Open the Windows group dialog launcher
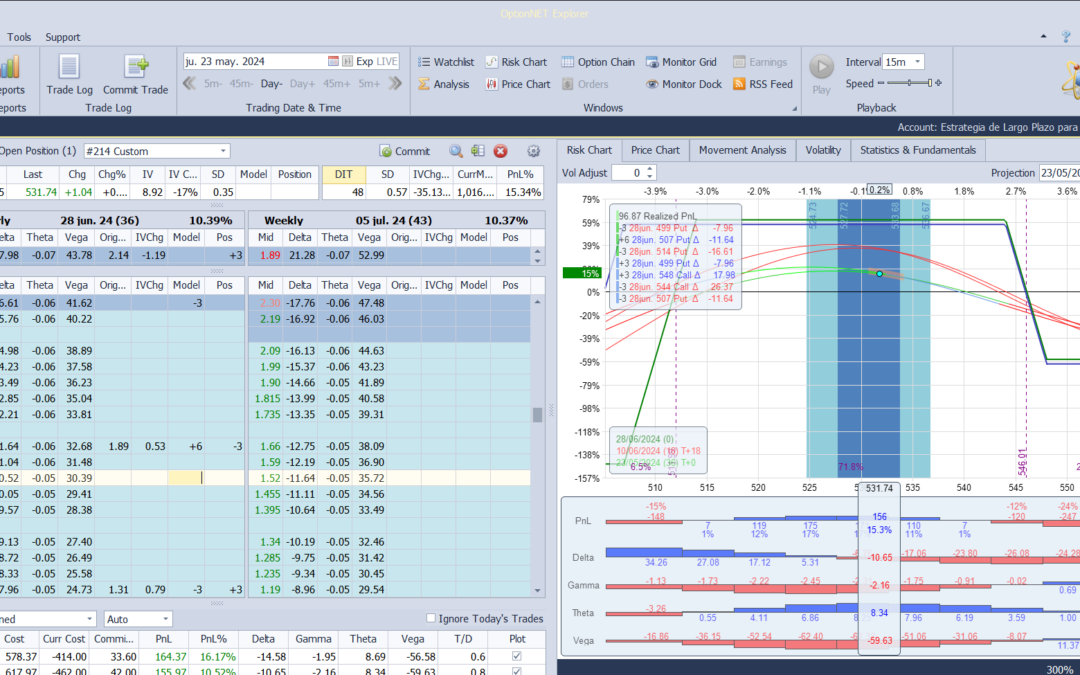1080x675 pixels. click(x=794, y=108)
